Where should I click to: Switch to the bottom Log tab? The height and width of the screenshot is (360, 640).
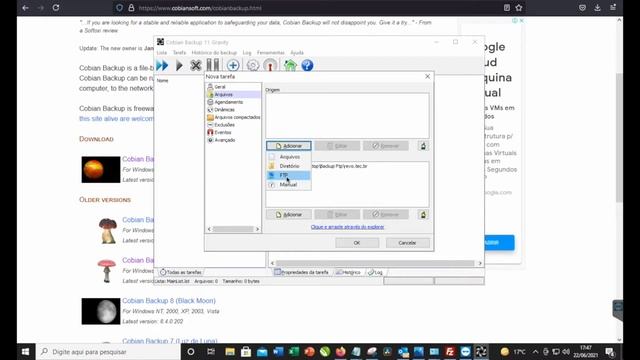[375, 272]
